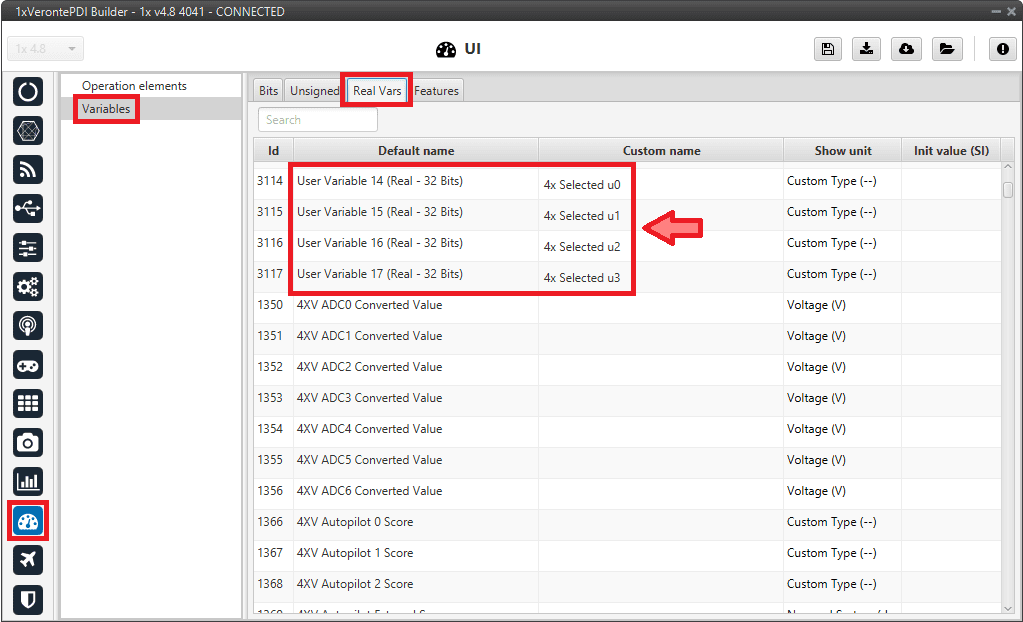Open the folder icon in top toolbar
Screen dimensions: 1023x622
click(x=945, y=49)
